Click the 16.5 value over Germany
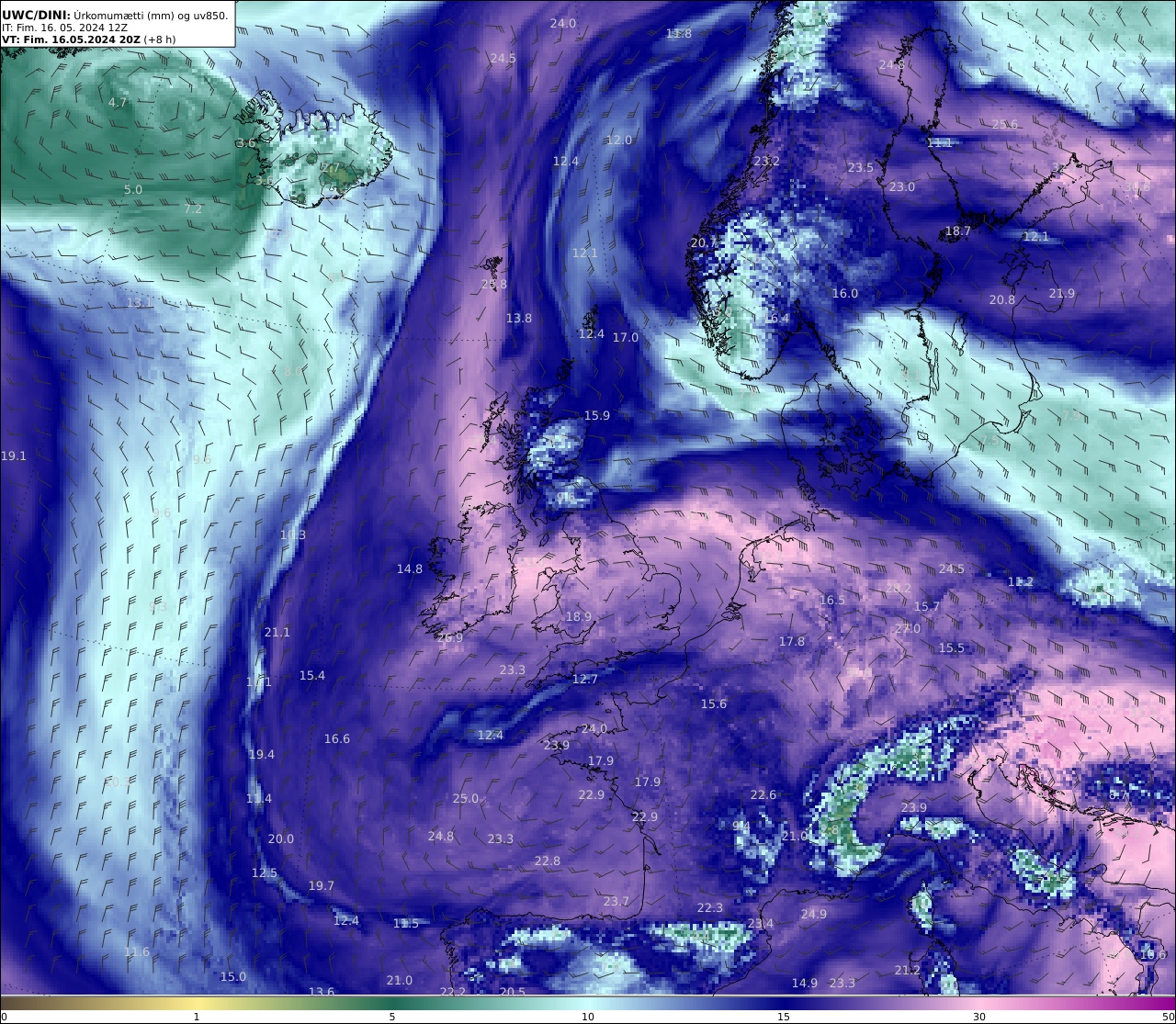 click(x=832, y=600)
